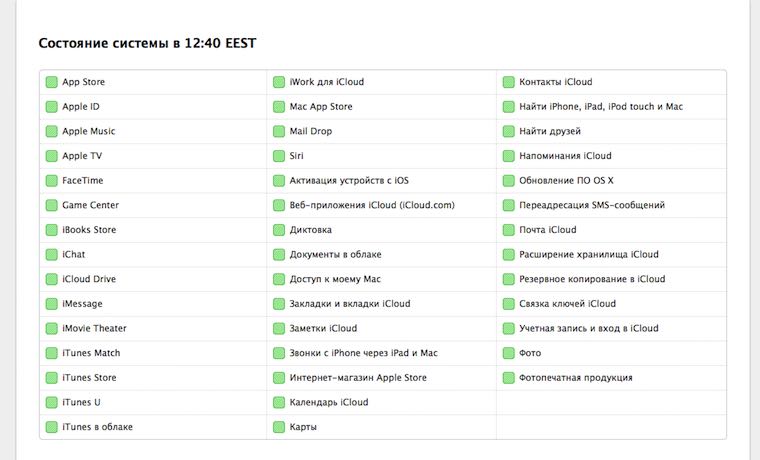The image size is (760, 460).
Task: Select the Apple Music service label
Action: pos(89,131)
